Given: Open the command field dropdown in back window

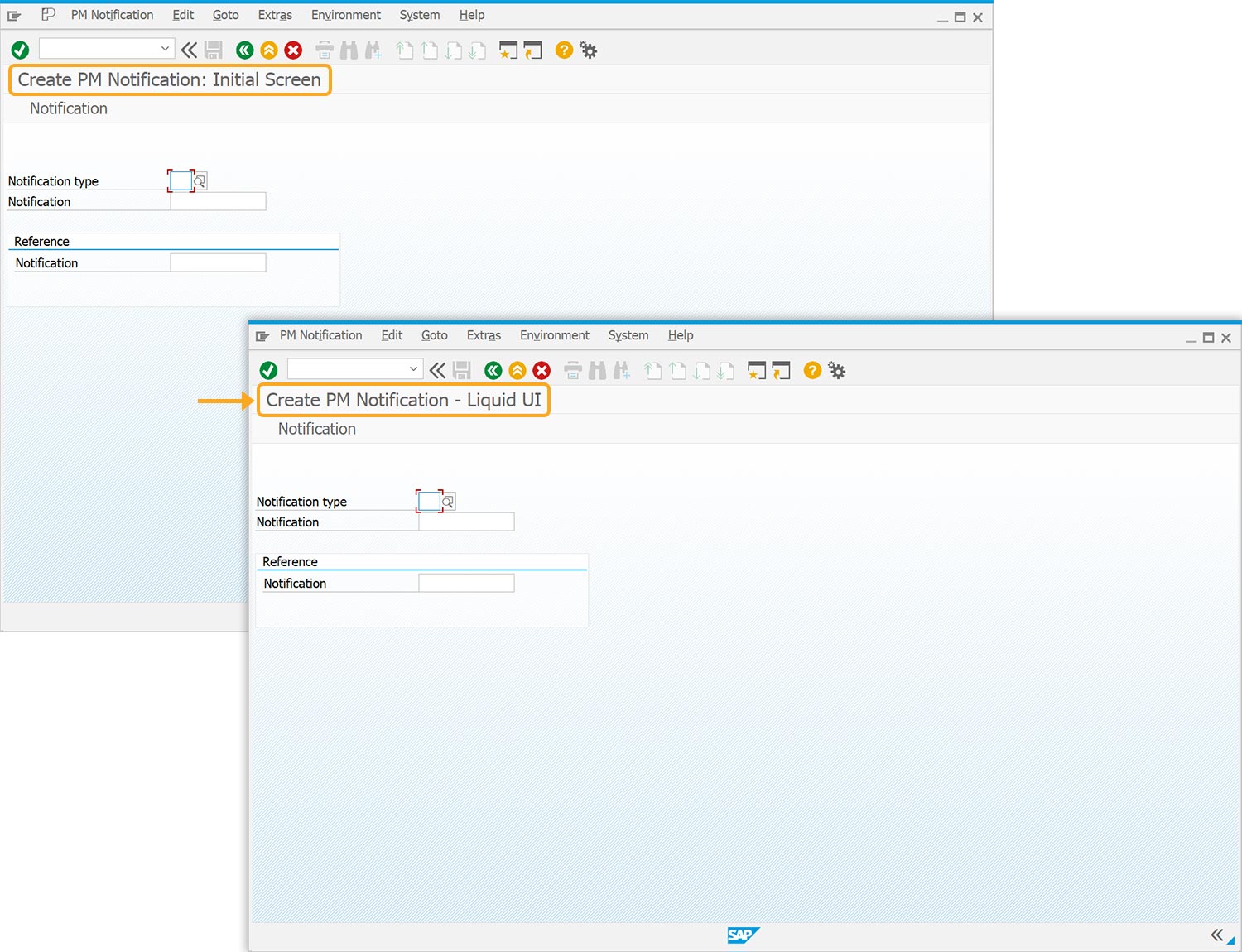Looking at the screenshot, I should click(x=165, y=49).
